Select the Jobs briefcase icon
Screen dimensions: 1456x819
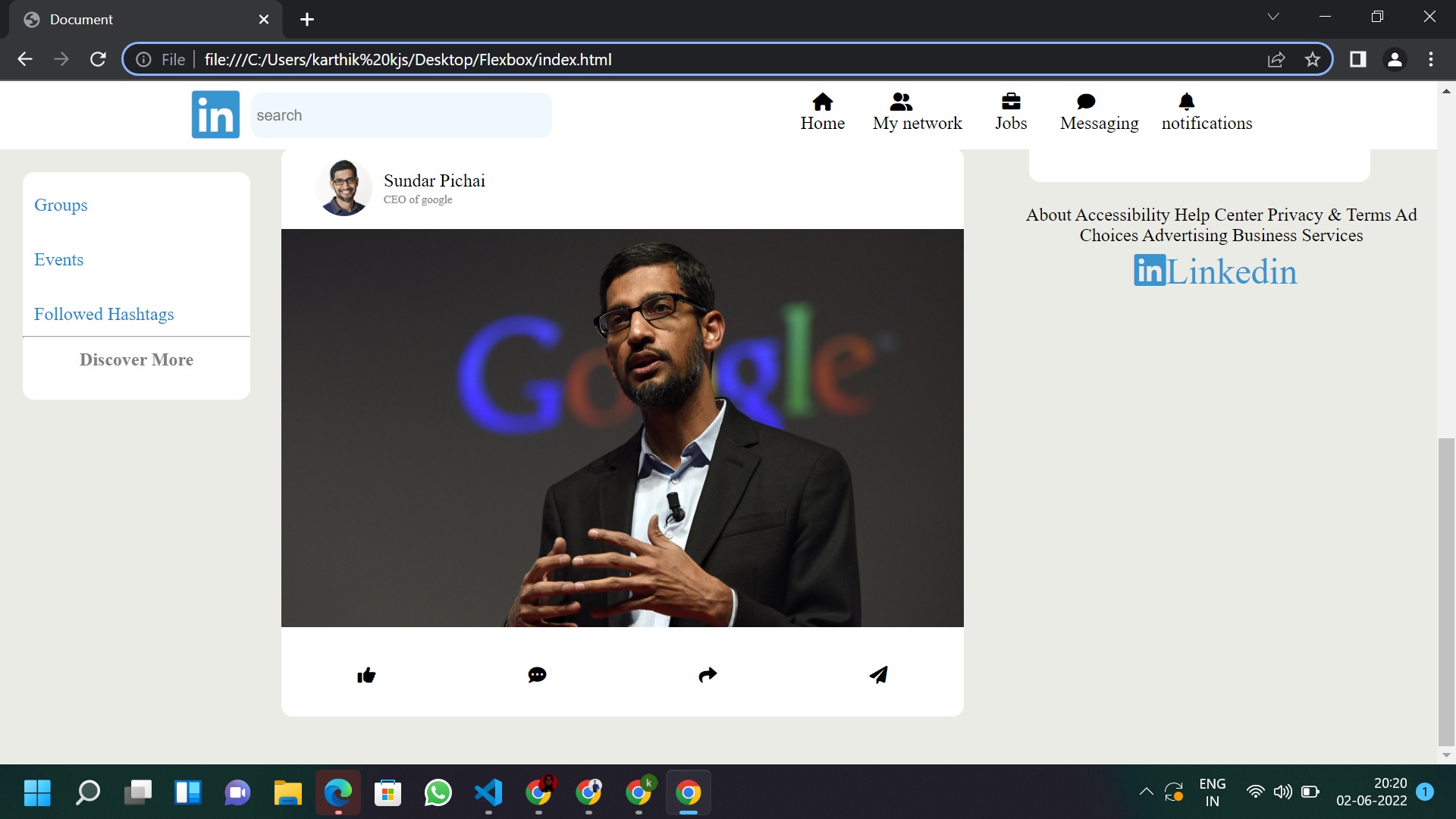[1010, 102]
